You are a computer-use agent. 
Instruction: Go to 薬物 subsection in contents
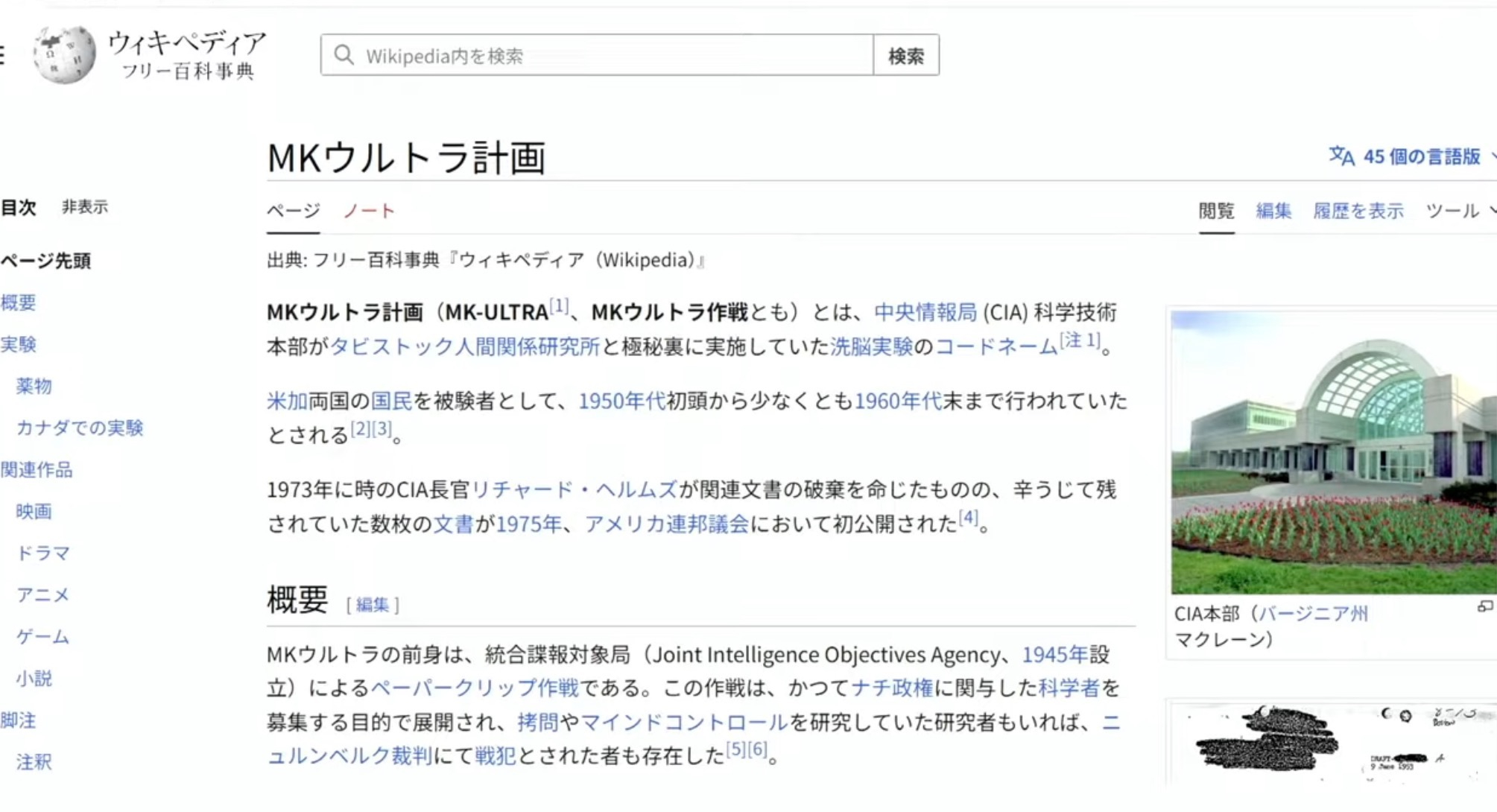pos(34,386)
